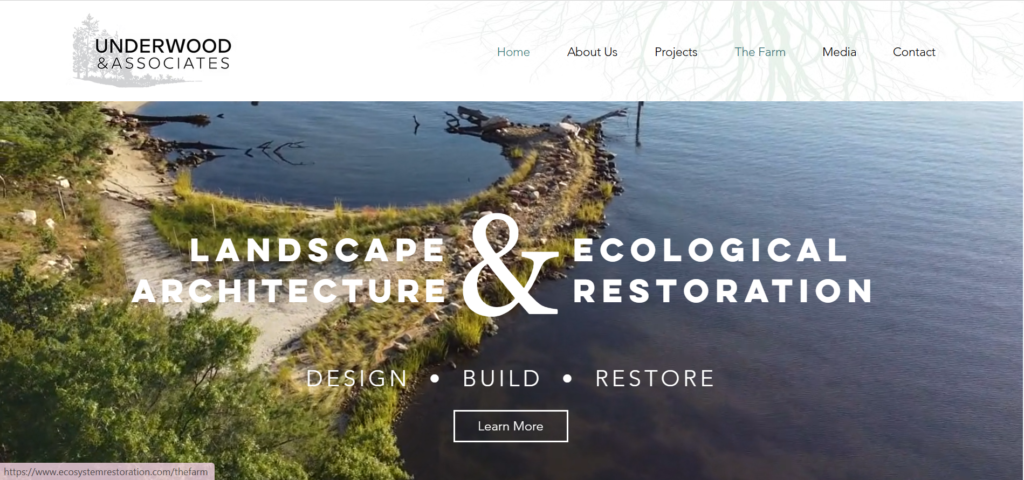Go to the Home page

pos(513,52)
